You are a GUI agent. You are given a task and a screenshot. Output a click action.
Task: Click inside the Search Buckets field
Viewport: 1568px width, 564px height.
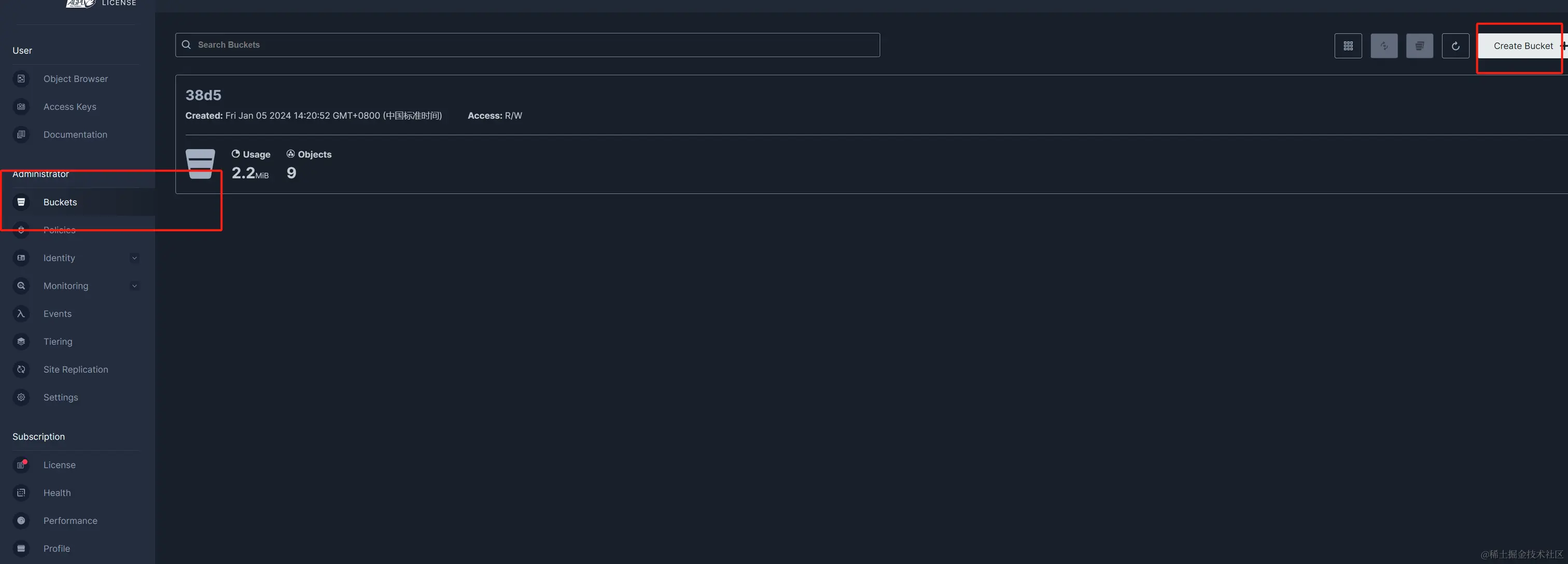tap(487, 45)
